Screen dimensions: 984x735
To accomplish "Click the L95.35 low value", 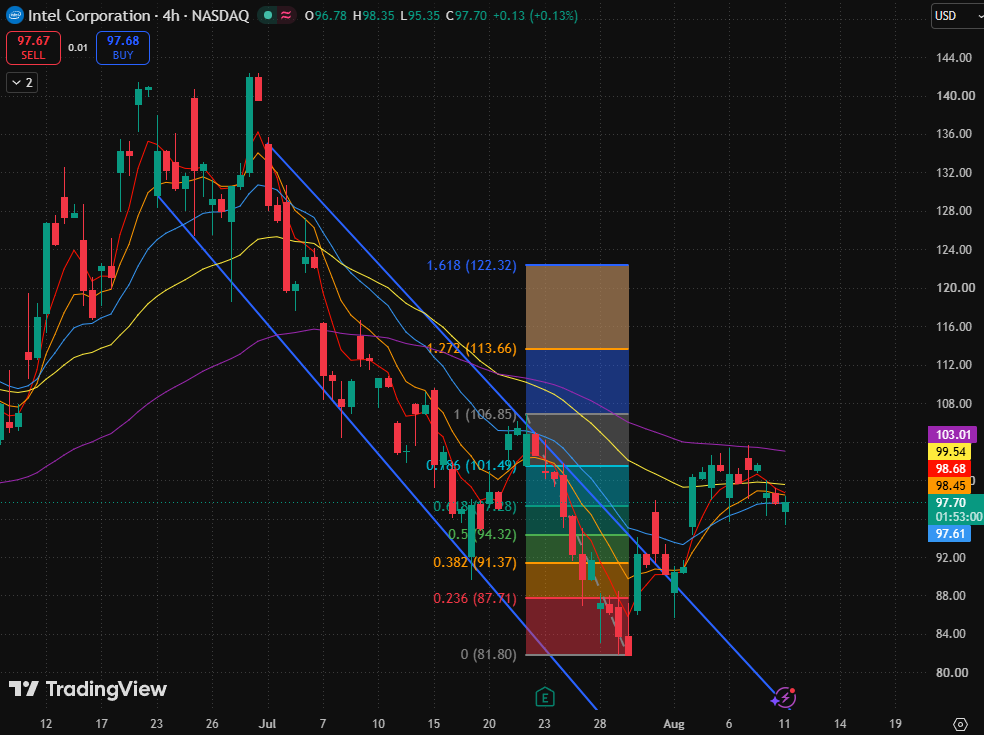I will 420,16.
